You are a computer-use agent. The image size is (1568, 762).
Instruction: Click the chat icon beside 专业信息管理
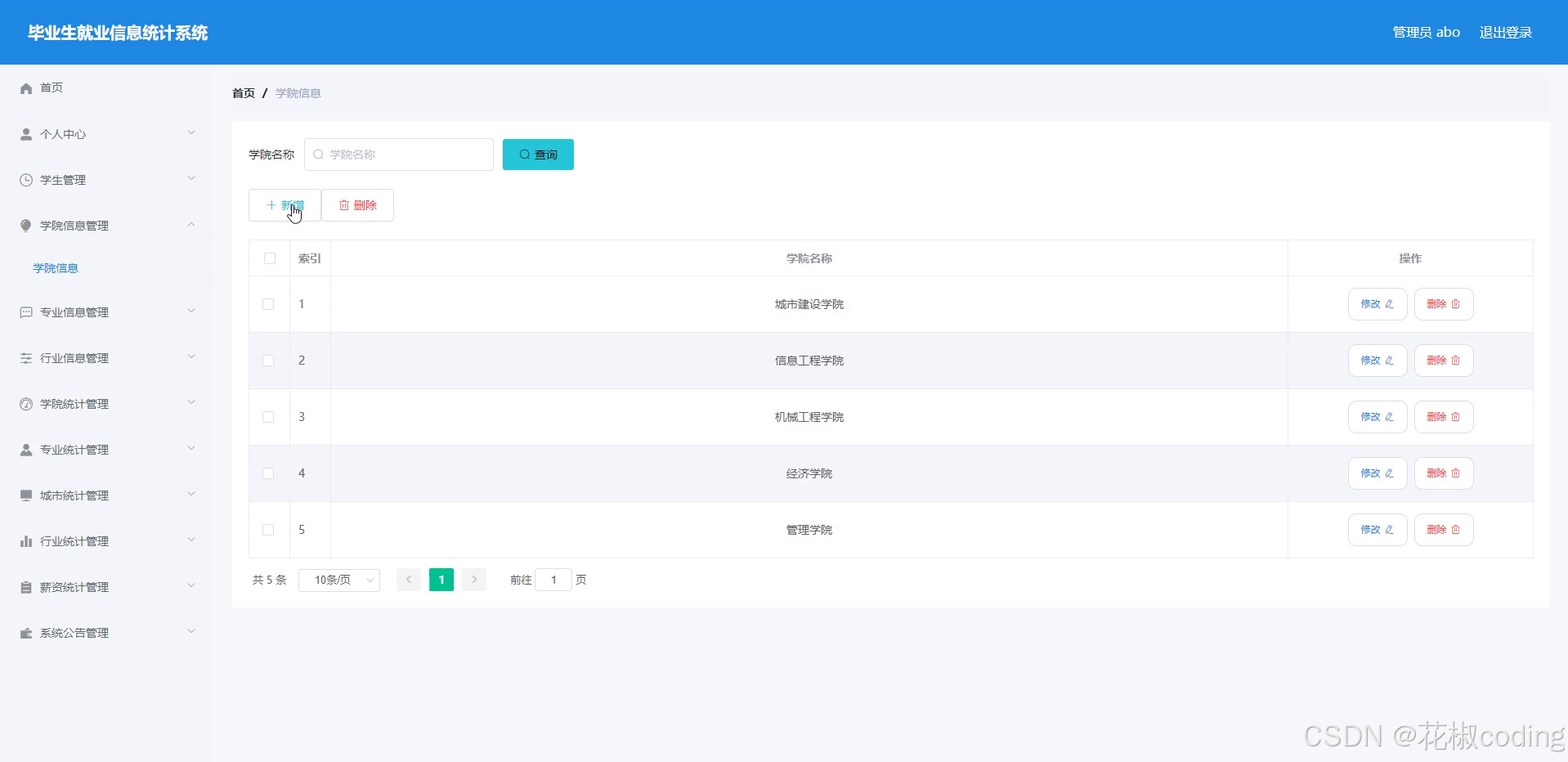[26, 312]
